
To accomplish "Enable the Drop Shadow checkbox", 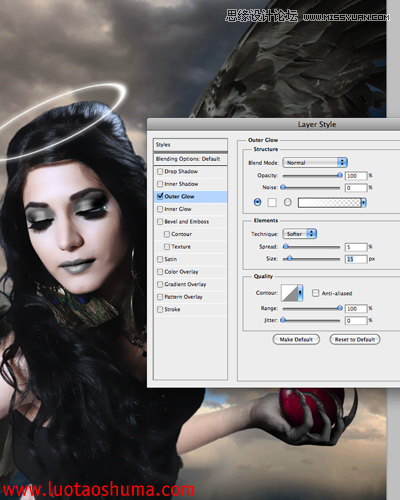I will tap(160, 171).
